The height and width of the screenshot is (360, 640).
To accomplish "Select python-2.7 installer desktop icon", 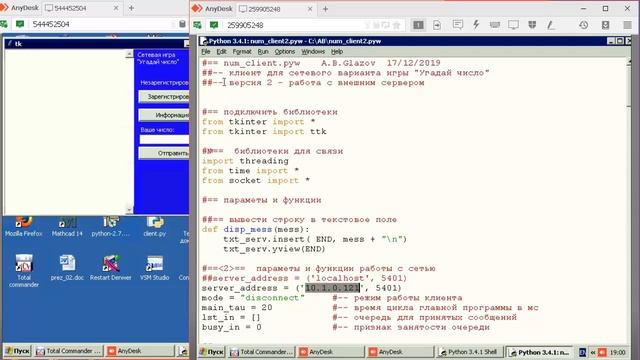I will pyautogui.click(x=110, y=227).
